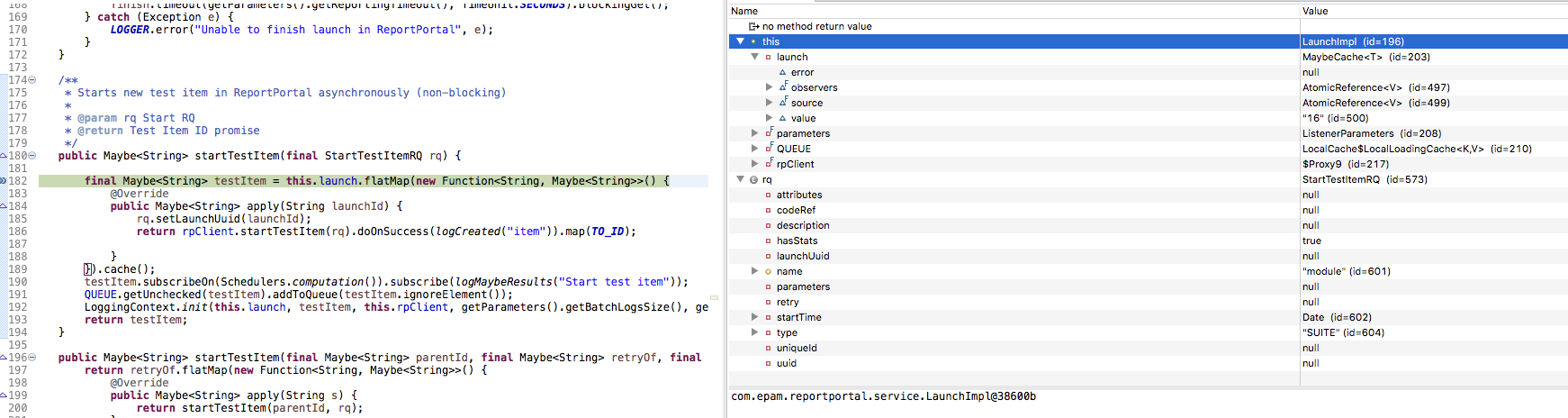This screenshot has width=1568, height=418.
Task: Click the field icon beside 'uniqueId'
Action: pos(768,348)
